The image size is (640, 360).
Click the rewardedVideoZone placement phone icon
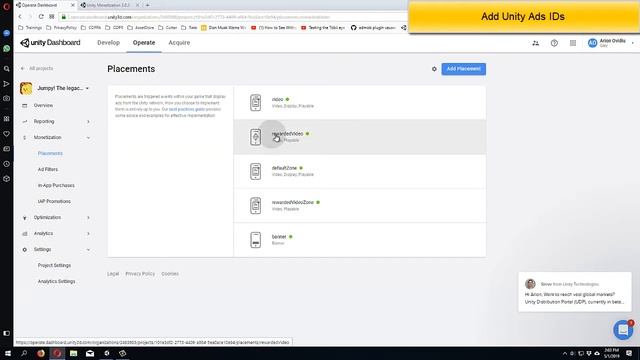256,205
